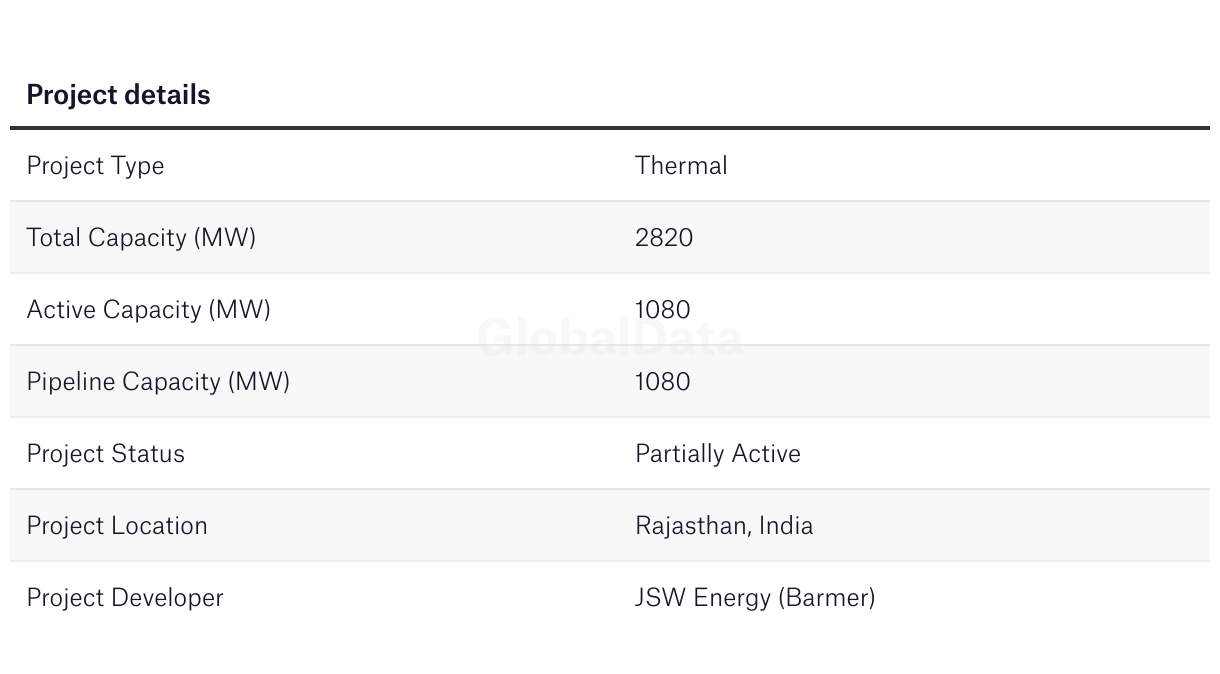1220x674 pixels.
Task: Click the word Rajasthan in location row
Action: tap(692, 526)
